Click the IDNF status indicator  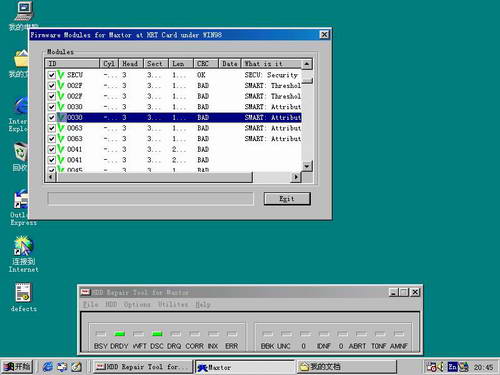click(324, 333)
